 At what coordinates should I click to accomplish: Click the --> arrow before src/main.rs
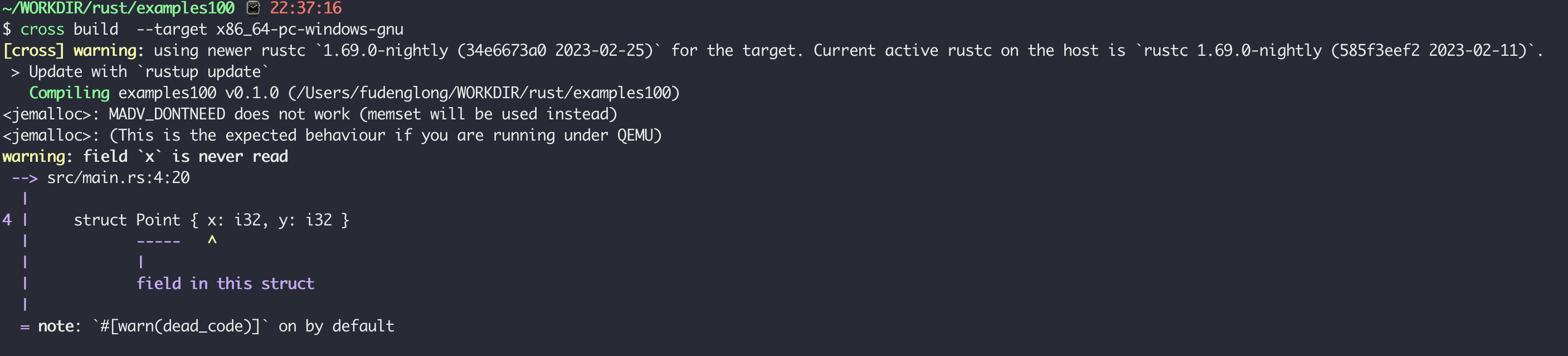click(25, 177)
